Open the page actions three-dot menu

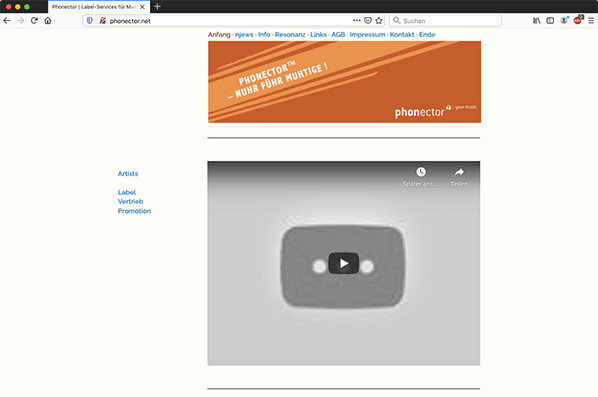(357, 21)
